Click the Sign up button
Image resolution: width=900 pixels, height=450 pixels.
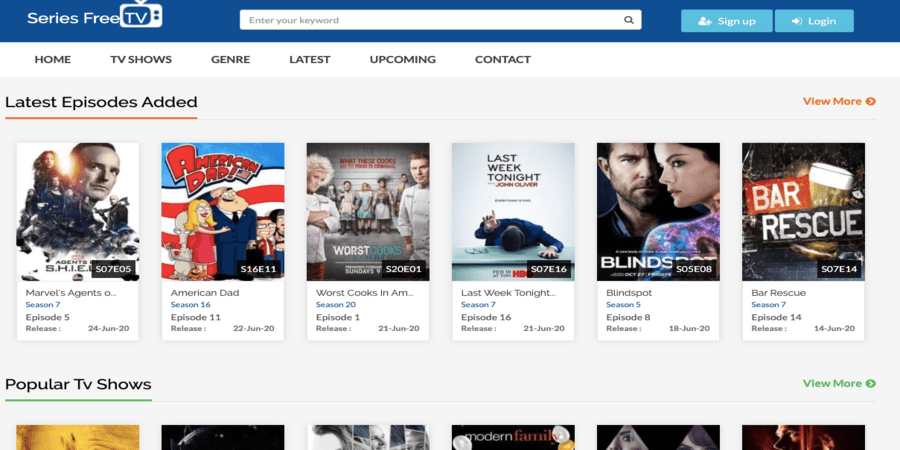pyautogui.click(x=727, y=21)
